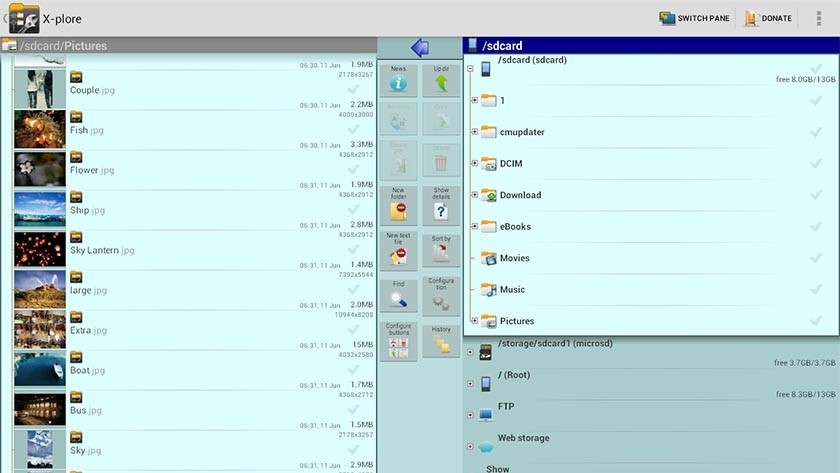
Task: Expand /storage/sdcard1 (microsd)
Action: point(470,352)
